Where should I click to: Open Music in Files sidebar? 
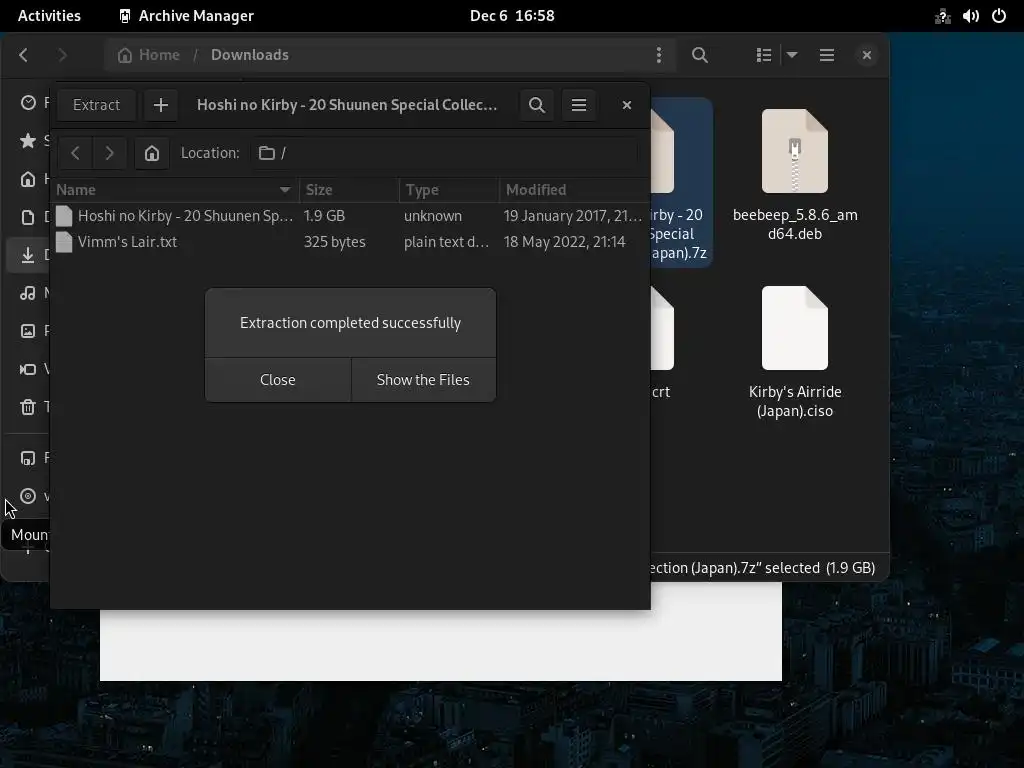28,293
